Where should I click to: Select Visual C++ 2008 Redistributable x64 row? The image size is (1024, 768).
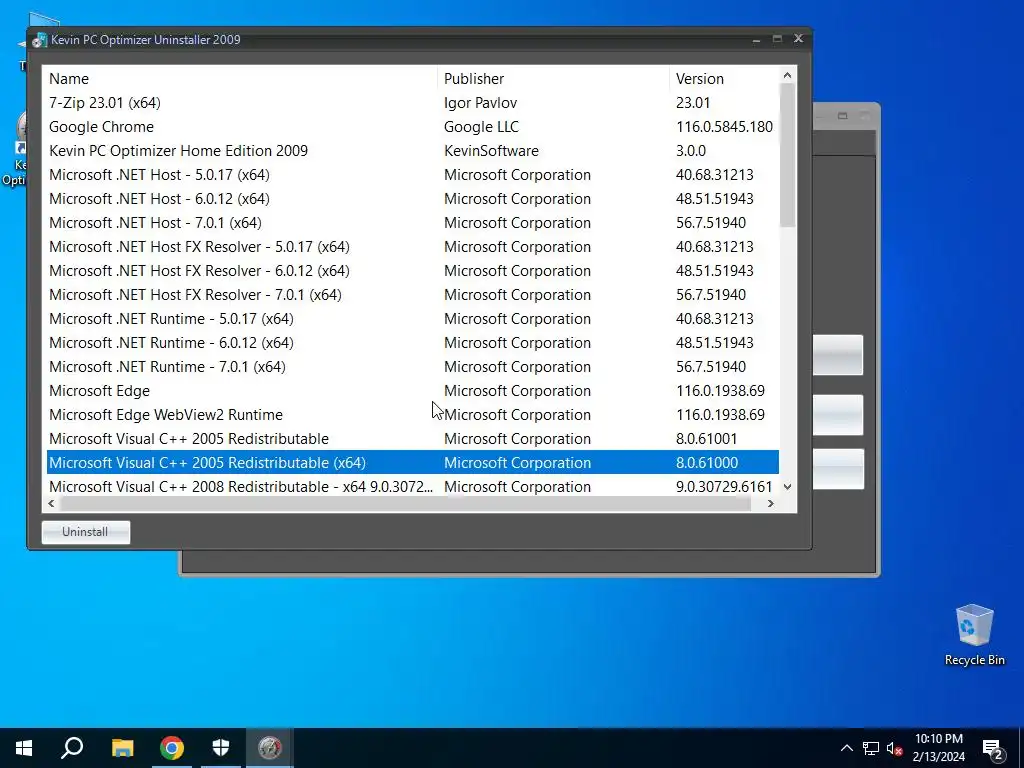[413, 487]
